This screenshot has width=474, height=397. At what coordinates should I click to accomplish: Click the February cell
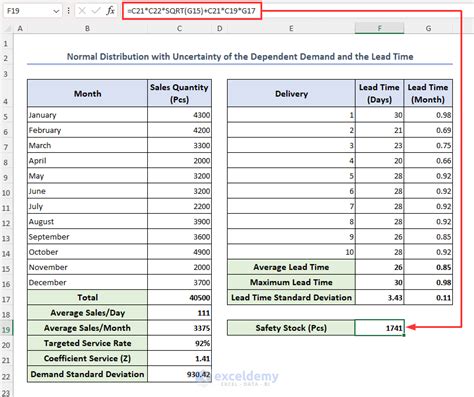[87, 130]
